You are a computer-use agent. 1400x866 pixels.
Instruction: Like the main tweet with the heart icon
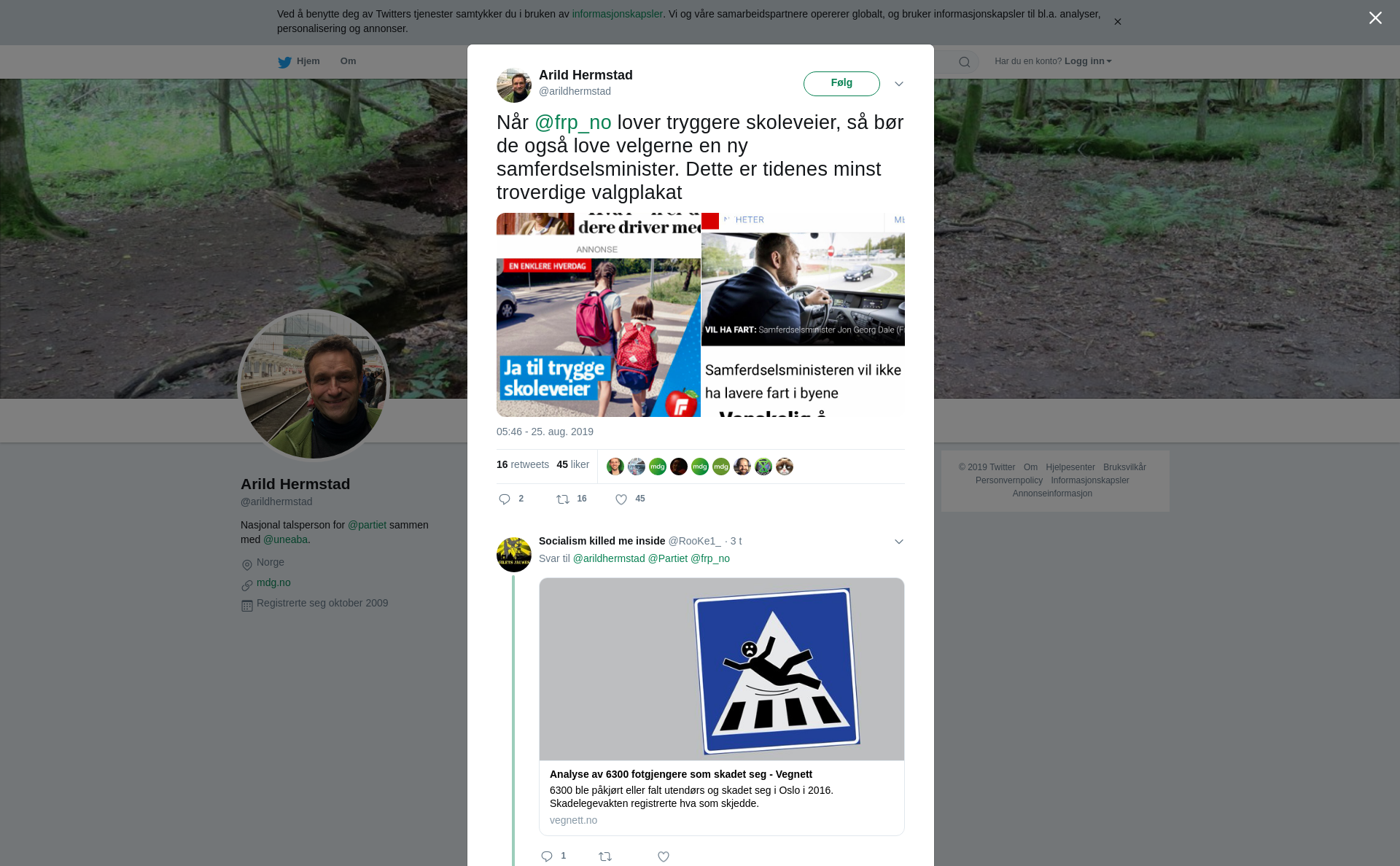click(621, 499)
